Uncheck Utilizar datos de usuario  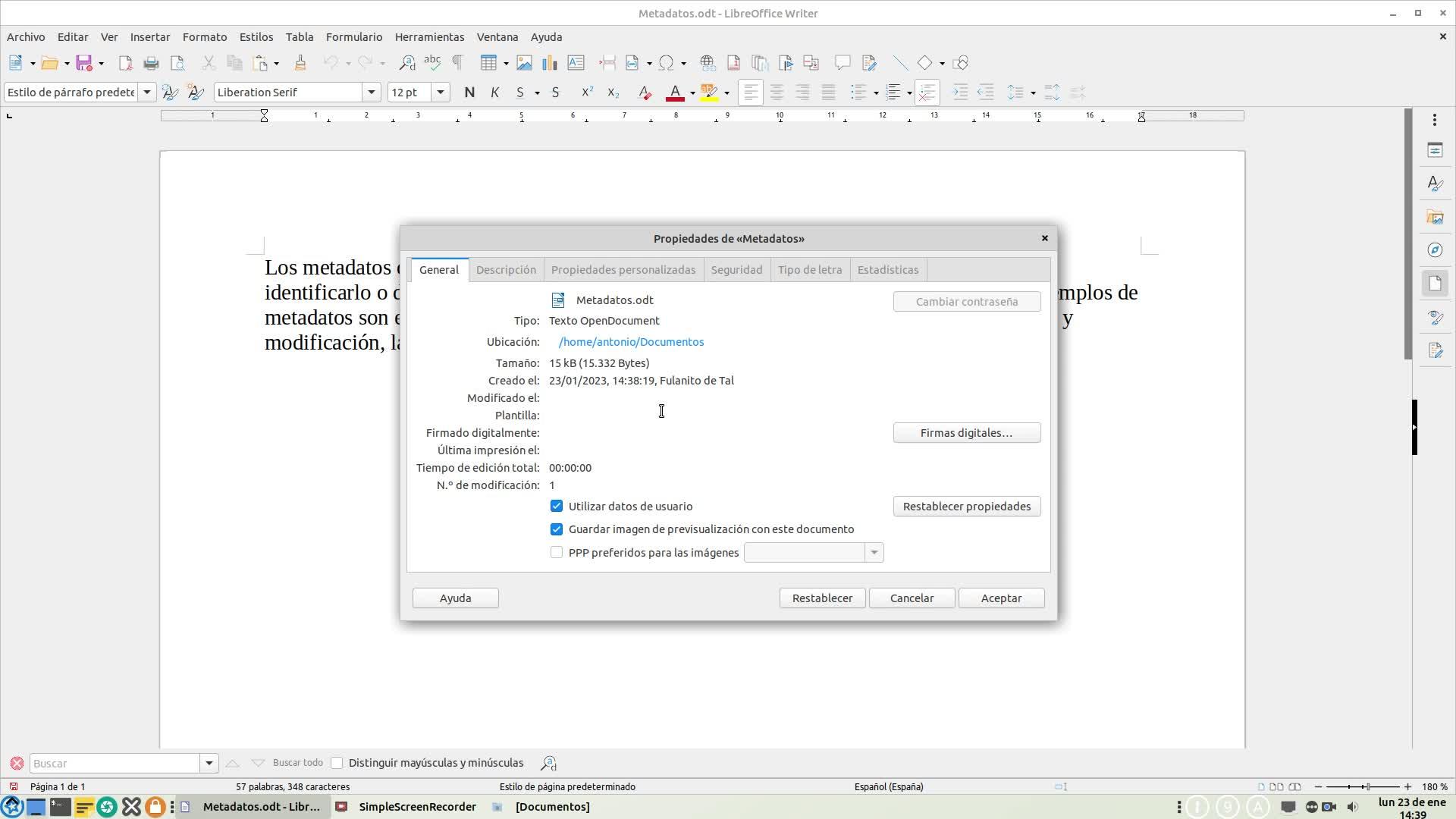(x=557, y=507)
